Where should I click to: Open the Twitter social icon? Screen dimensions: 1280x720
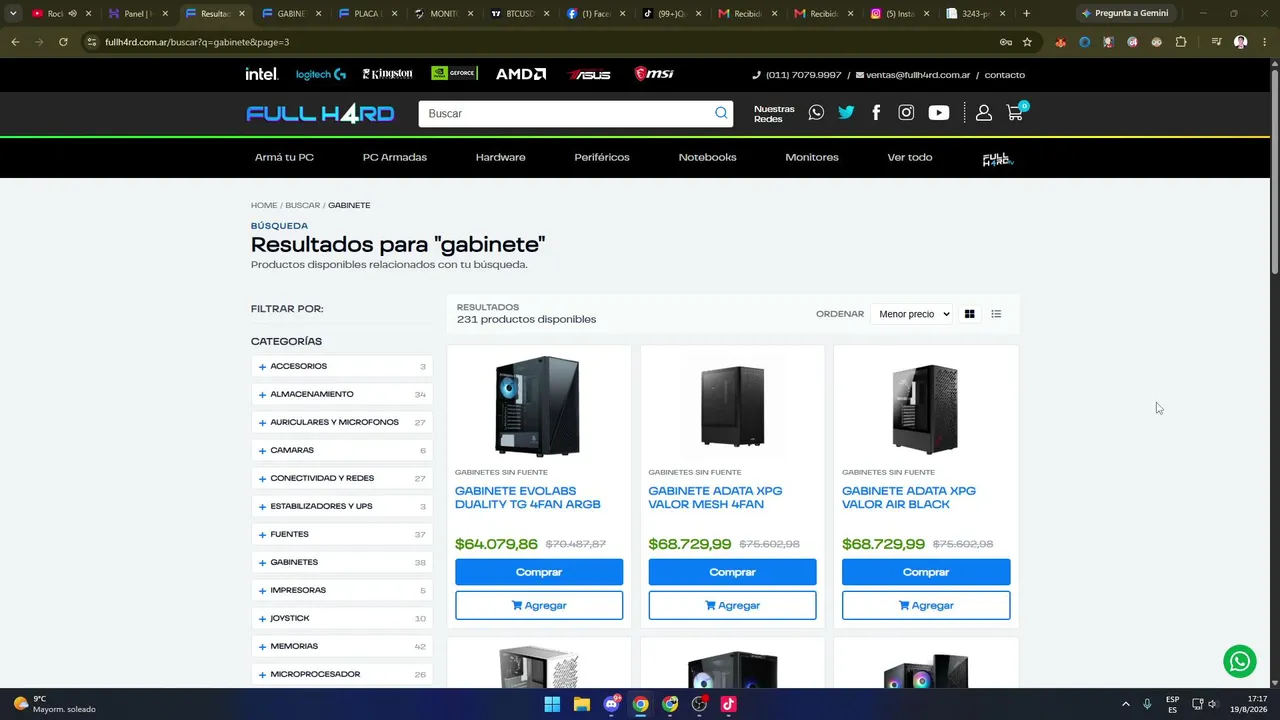pos(846,113)
